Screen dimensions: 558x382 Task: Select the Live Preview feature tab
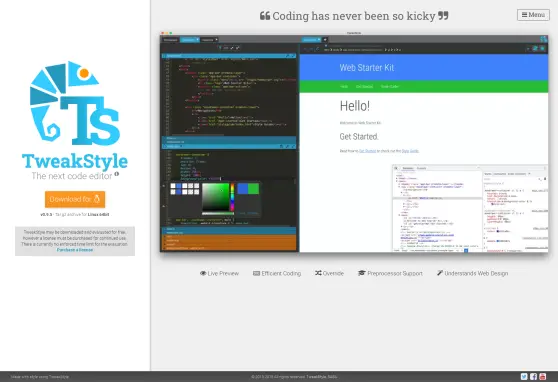tap(219, 273)
